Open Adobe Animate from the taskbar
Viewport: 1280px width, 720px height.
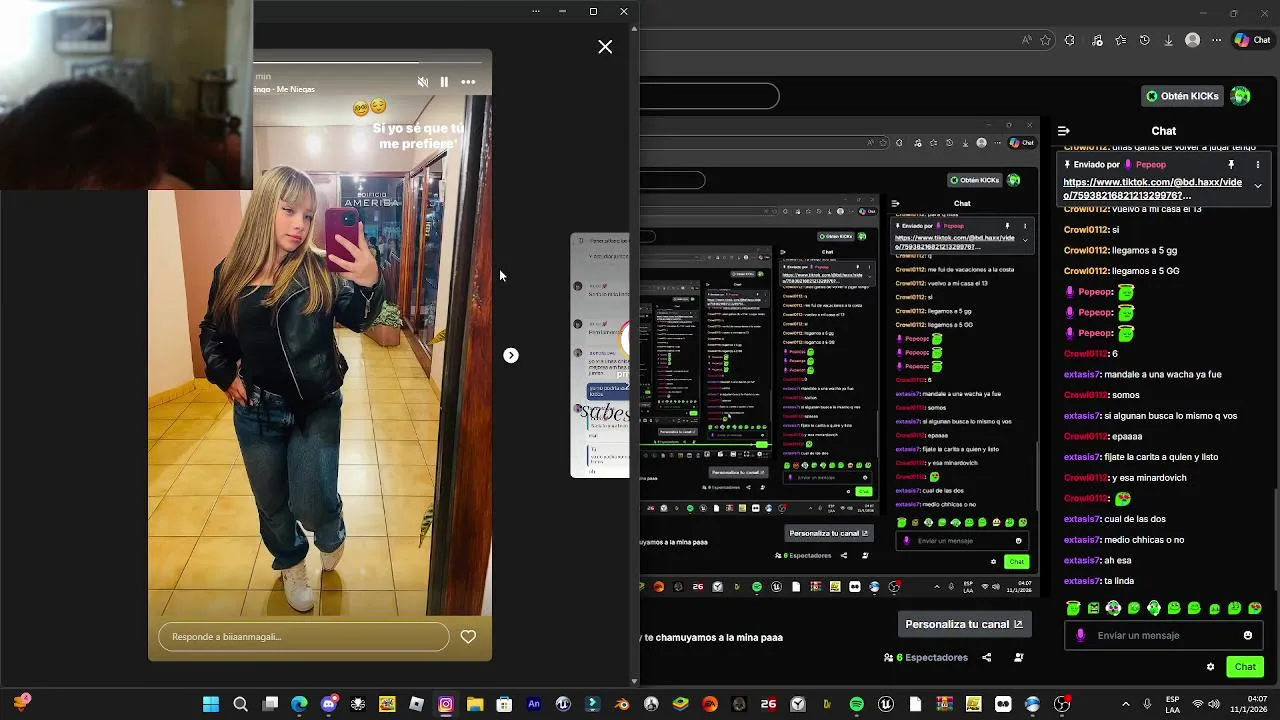pyautogui.click(x=534, y=704)
